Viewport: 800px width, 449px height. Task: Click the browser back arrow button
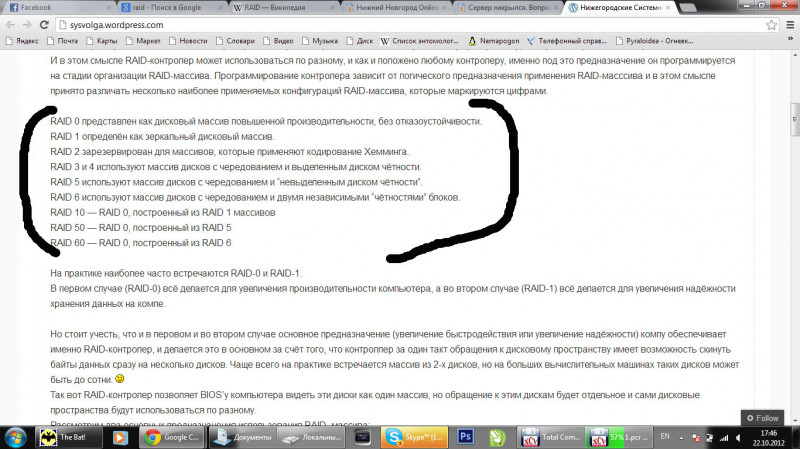pyautogui.click(x=11, y=24)
